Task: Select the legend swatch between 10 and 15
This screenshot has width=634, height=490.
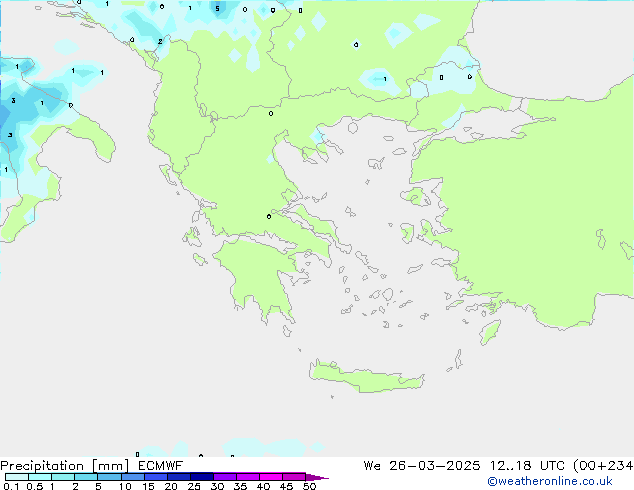Action: pos(132,477)
